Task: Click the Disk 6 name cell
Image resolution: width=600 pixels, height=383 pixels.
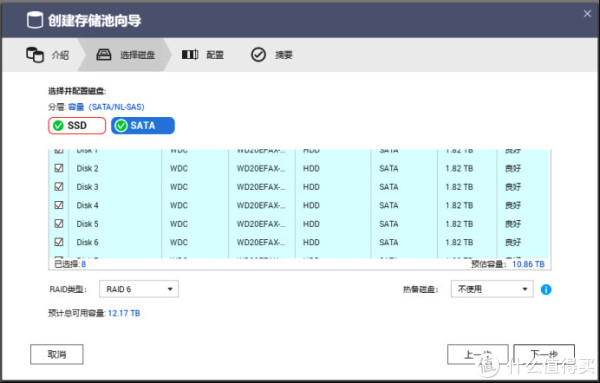Action: point(87,242)
